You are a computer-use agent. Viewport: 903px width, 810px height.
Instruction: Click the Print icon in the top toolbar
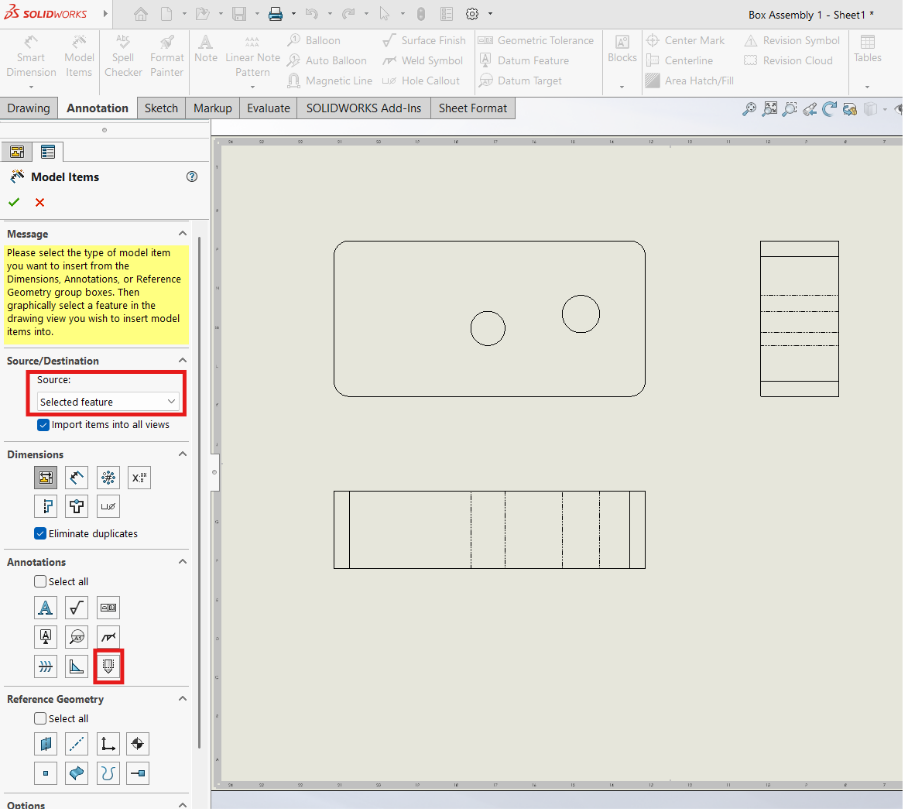(x=275, y=14)
